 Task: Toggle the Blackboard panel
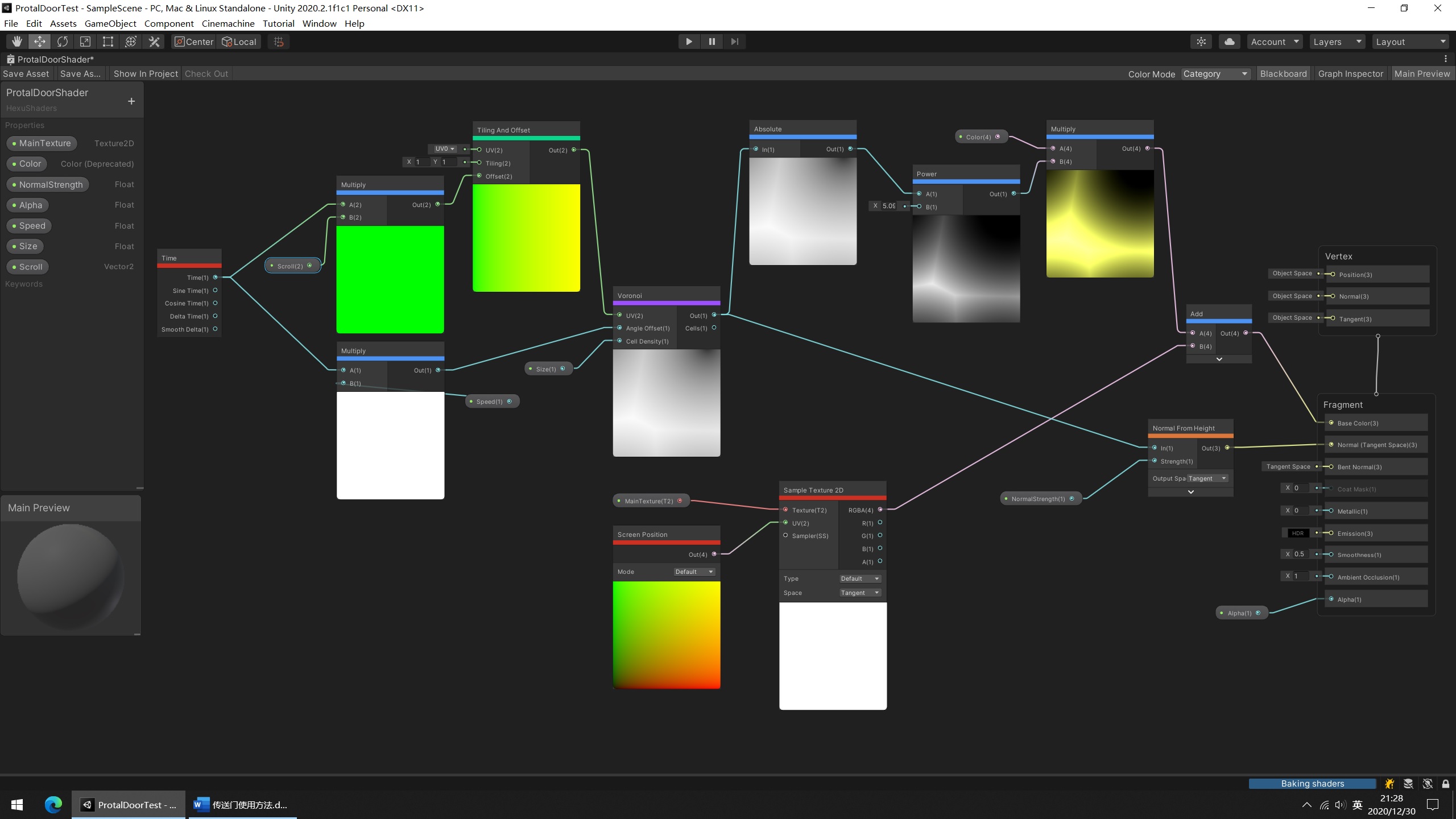(1283, 74)
